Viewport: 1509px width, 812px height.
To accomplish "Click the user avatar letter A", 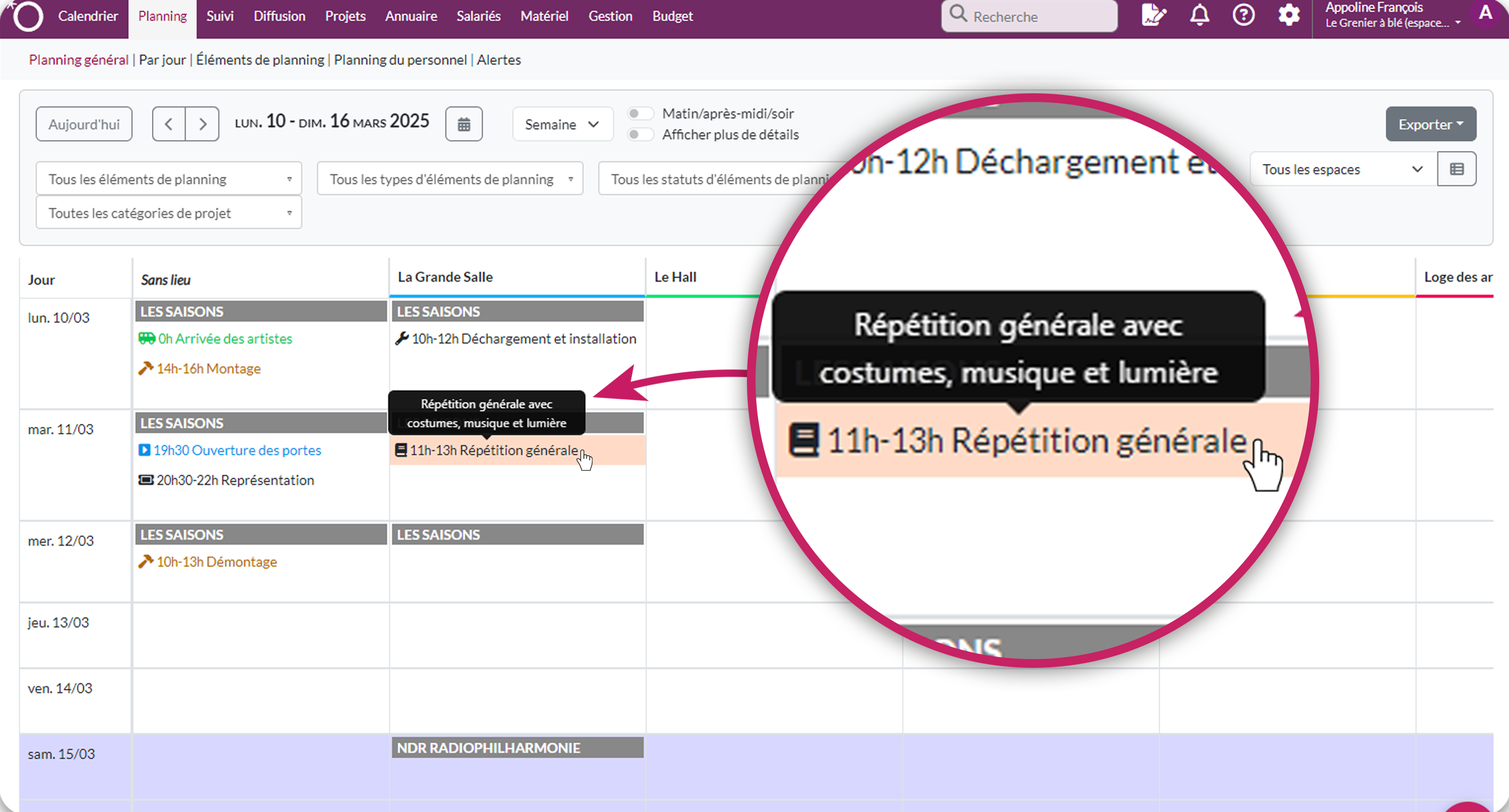I will 1486,13.
